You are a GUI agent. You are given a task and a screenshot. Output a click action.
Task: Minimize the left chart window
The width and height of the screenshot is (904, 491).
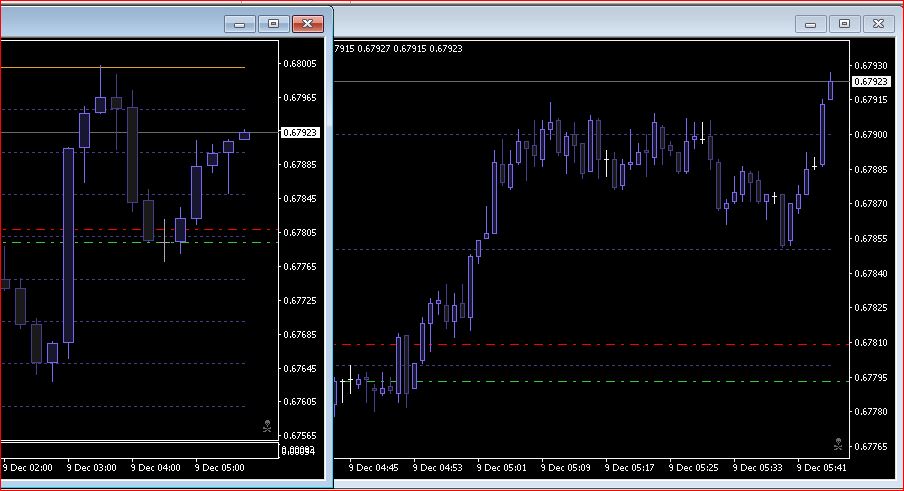(240, 24)
